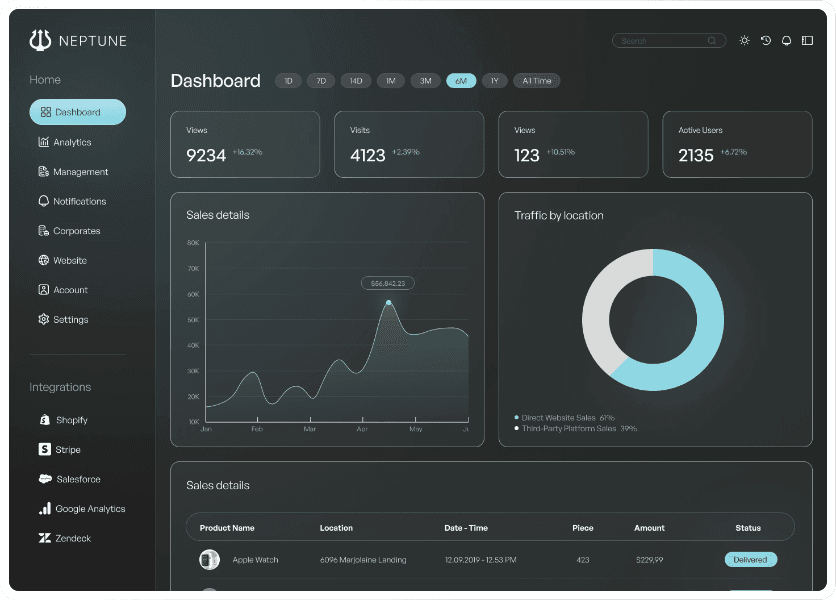Open the Analytics menu item

(72, 142)
